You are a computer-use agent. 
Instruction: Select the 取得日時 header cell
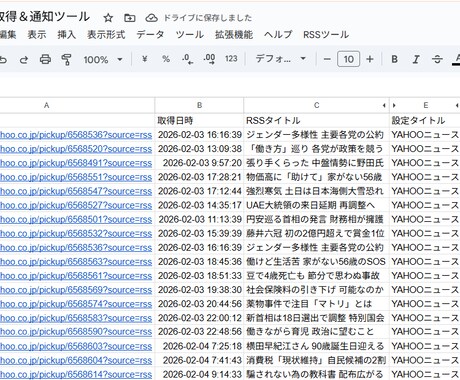click(x=199, y=121)
